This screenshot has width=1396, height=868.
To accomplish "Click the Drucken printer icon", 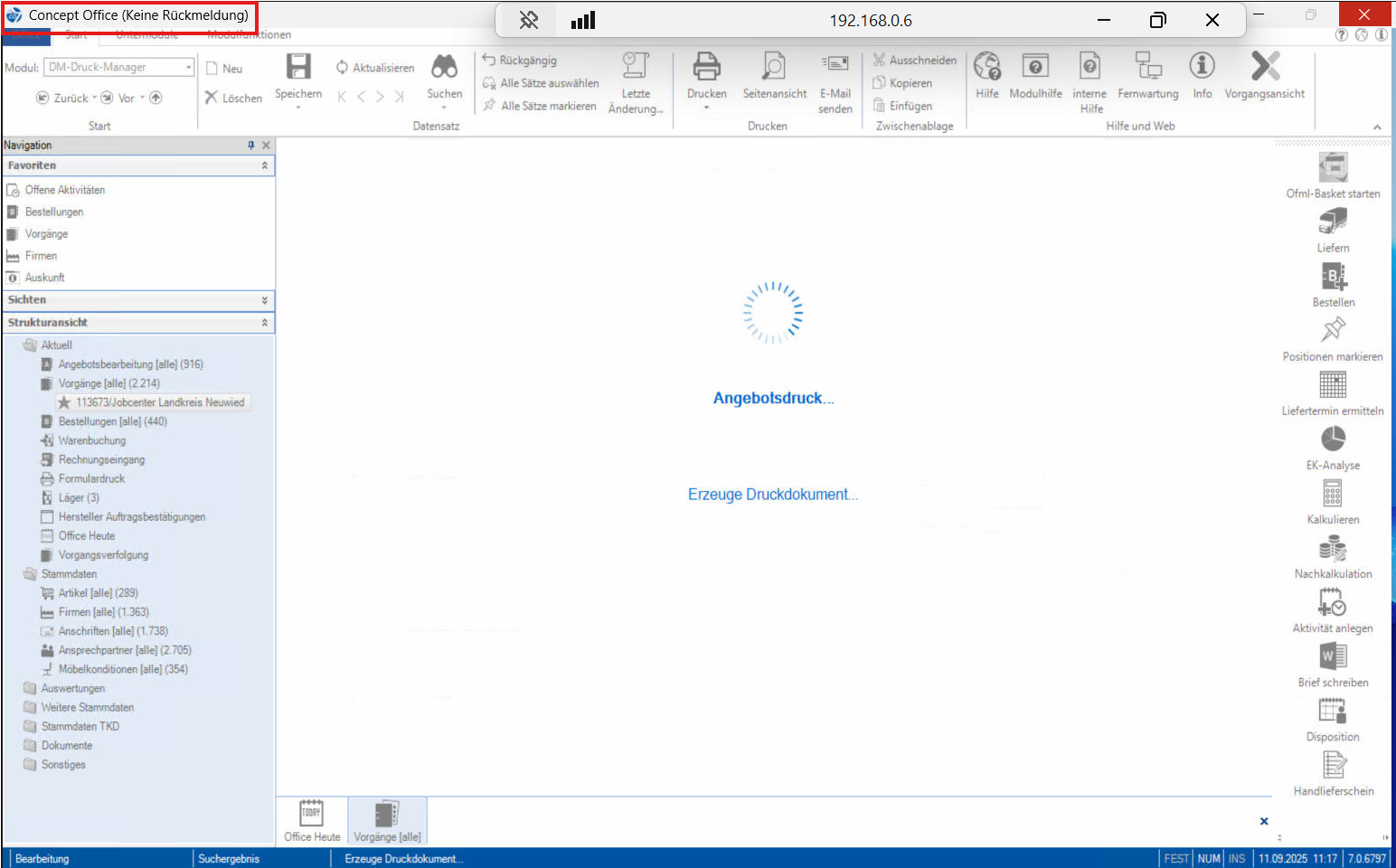I will tap(706, 68).
